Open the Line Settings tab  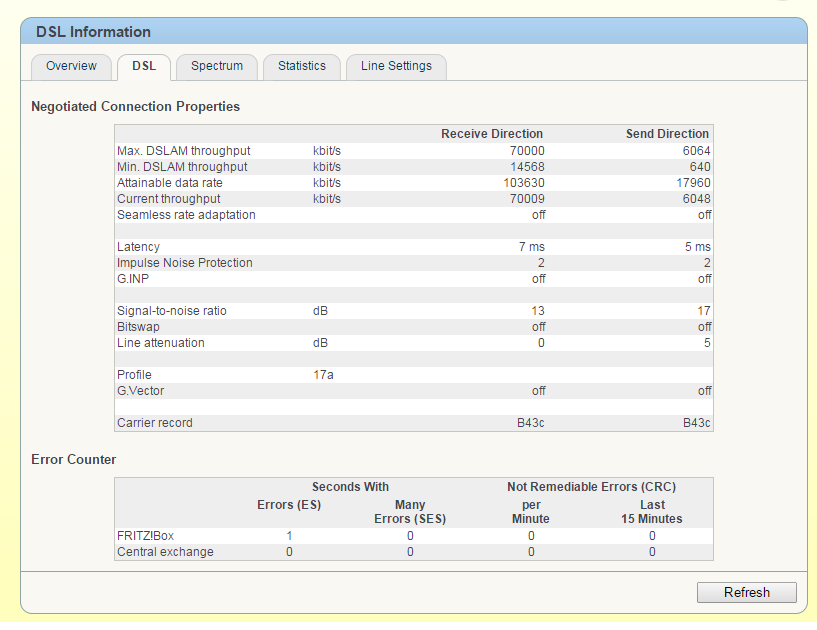pyautogui.click(x=396, y=66)
